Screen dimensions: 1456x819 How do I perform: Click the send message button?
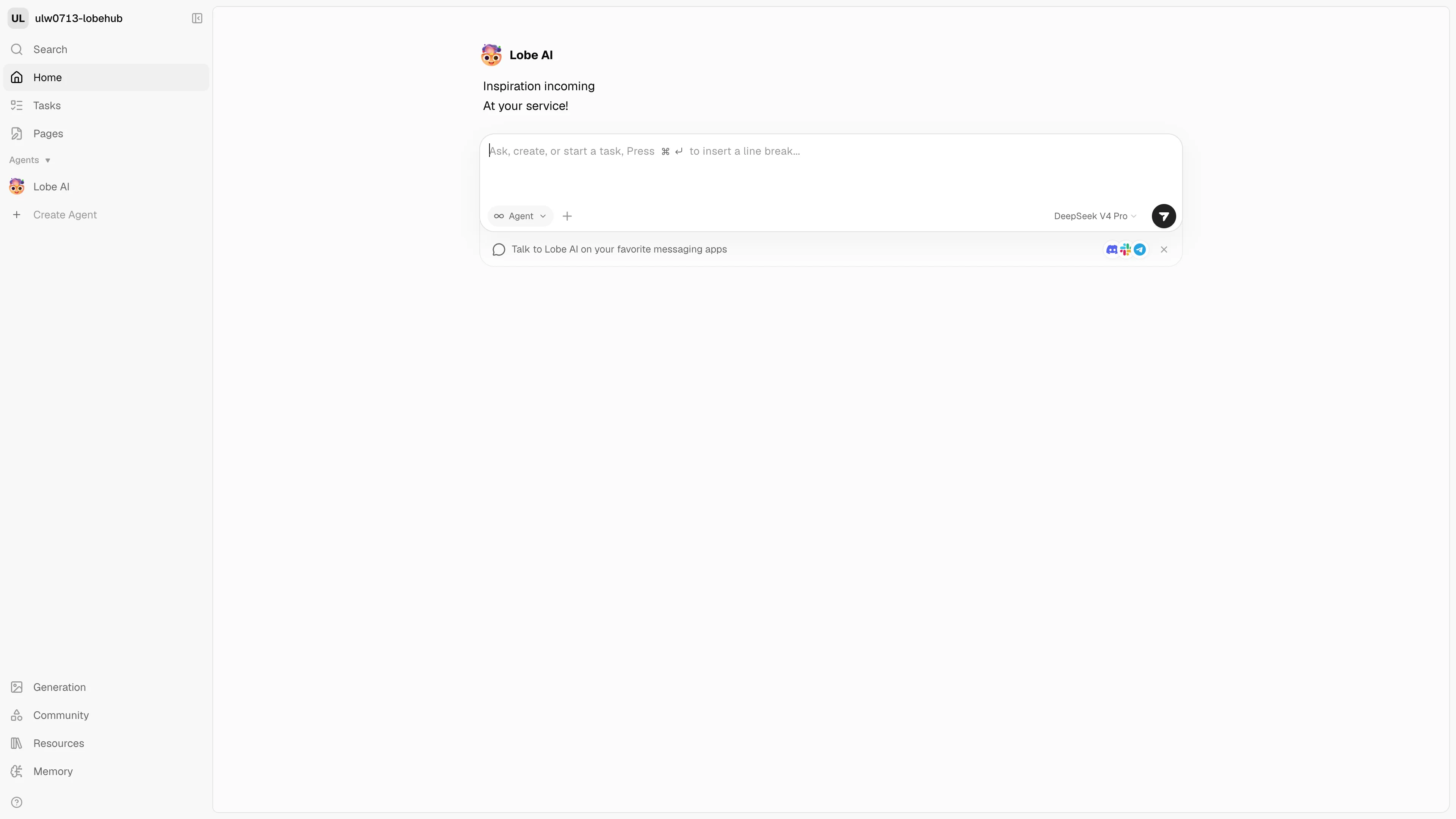[1164, 216]
